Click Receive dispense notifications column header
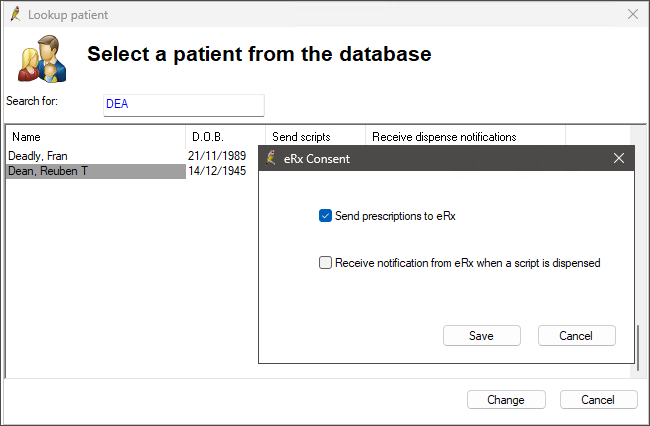650x426 pixels. point(466,137)
